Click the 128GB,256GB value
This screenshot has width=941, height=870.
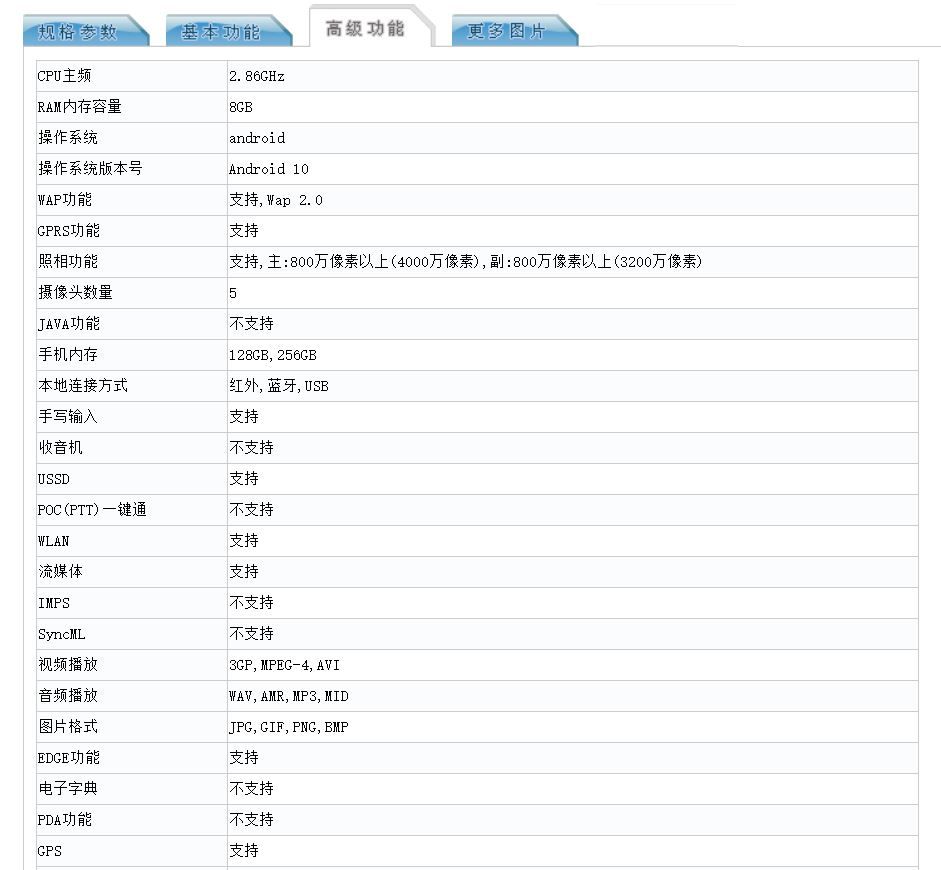(272, 355)
